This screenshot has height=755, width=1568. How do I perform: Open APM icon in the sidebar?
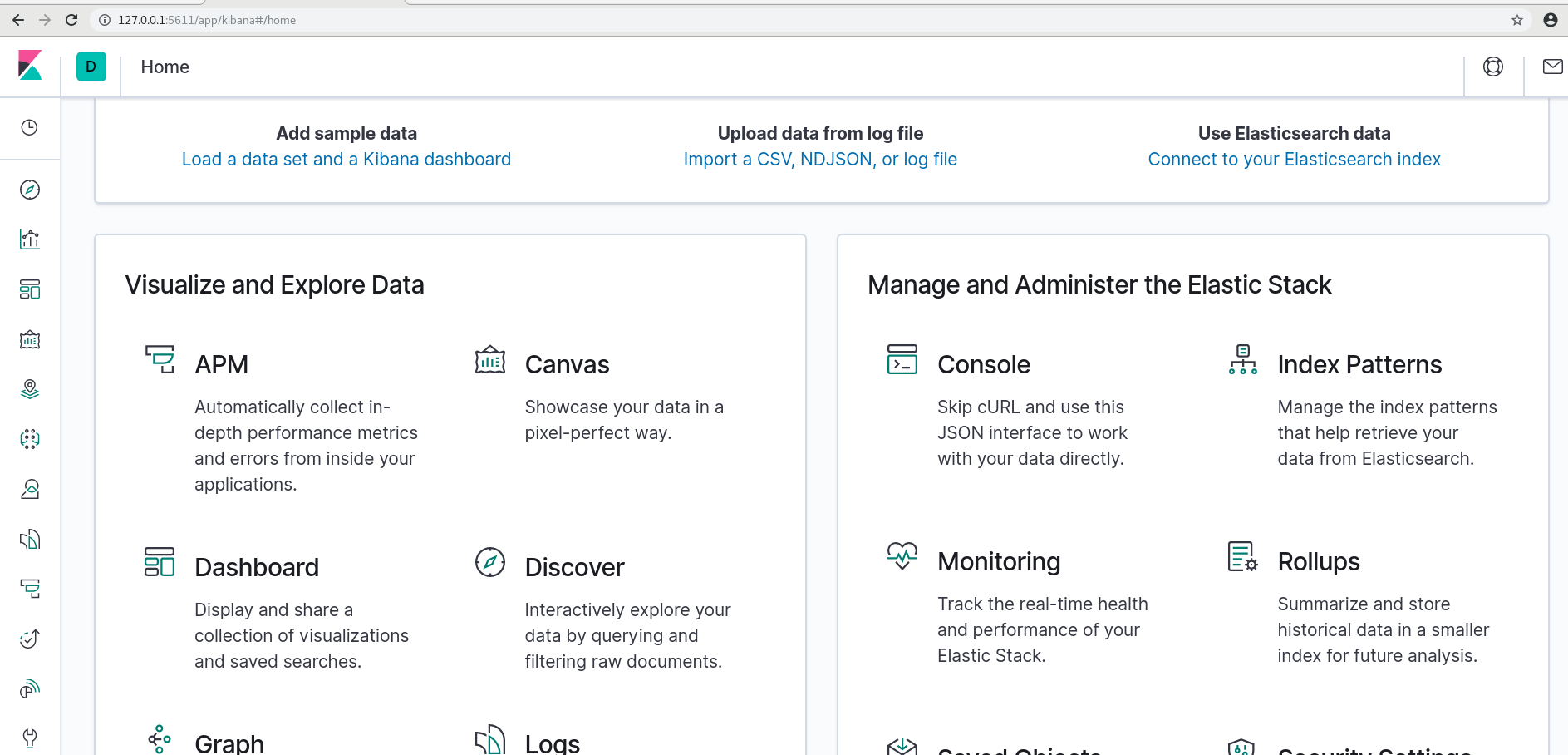click(x=30, y=589)
